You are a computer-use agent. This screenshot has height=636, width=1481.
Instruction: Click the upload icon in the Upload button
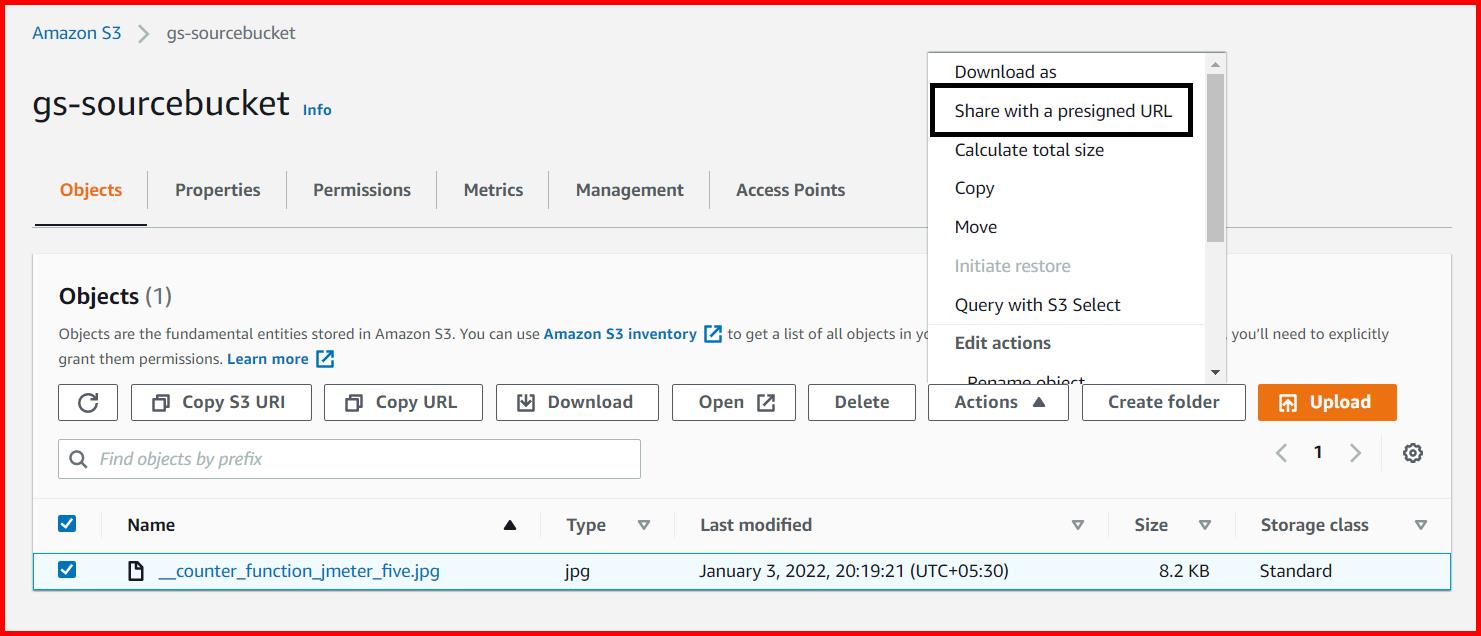1290,401
